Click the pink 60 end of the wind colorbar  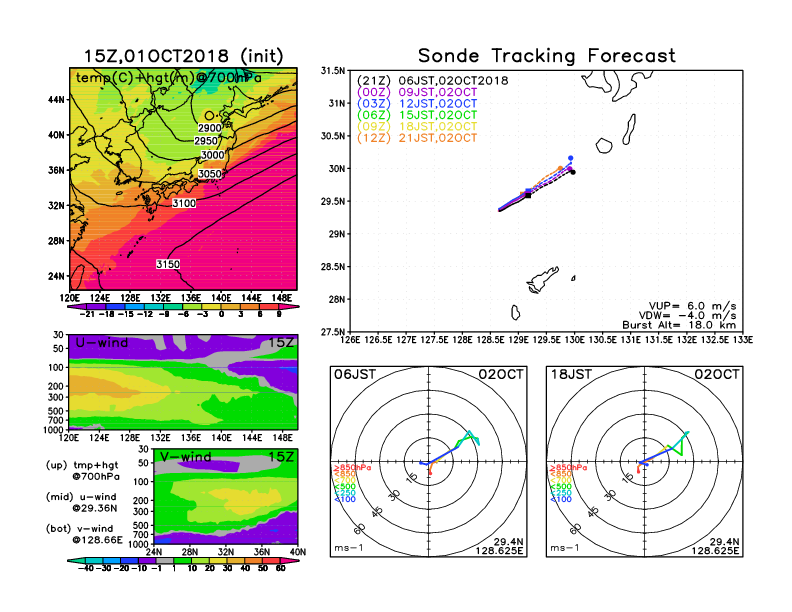click(289, 561)
